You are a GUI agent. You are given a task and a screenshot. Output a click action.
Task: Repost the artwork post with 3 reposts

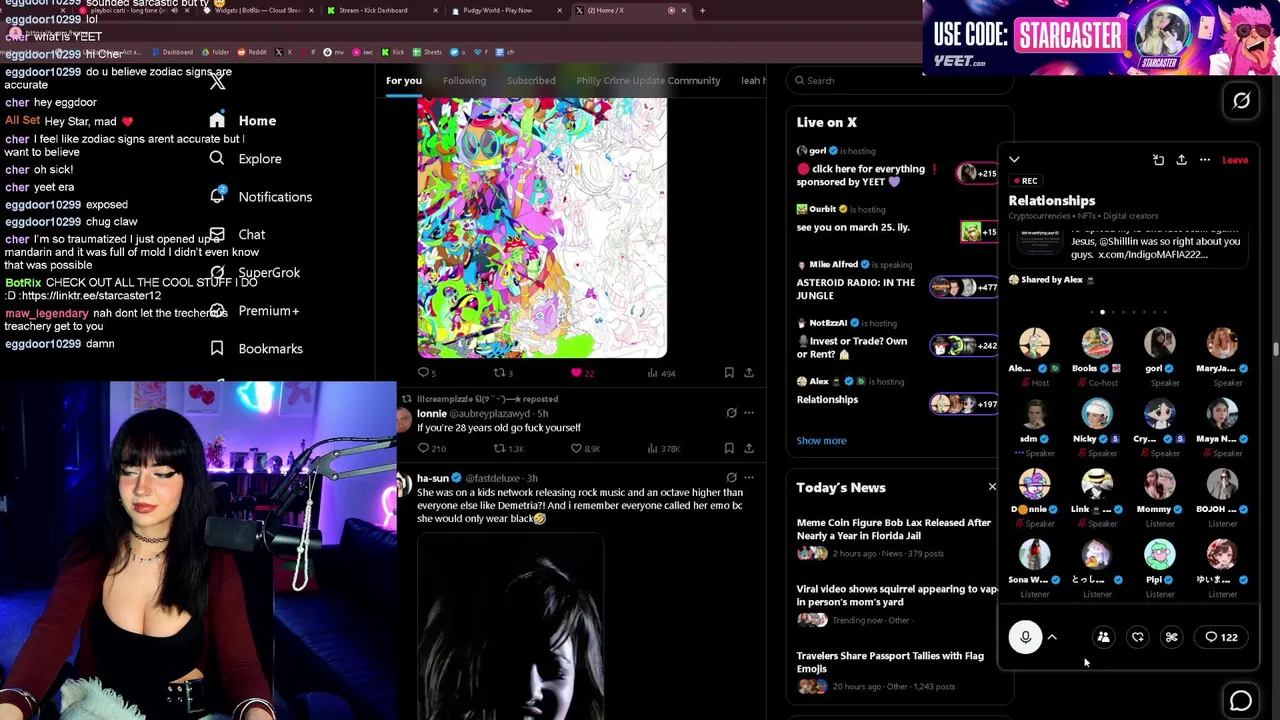point(503,373)
